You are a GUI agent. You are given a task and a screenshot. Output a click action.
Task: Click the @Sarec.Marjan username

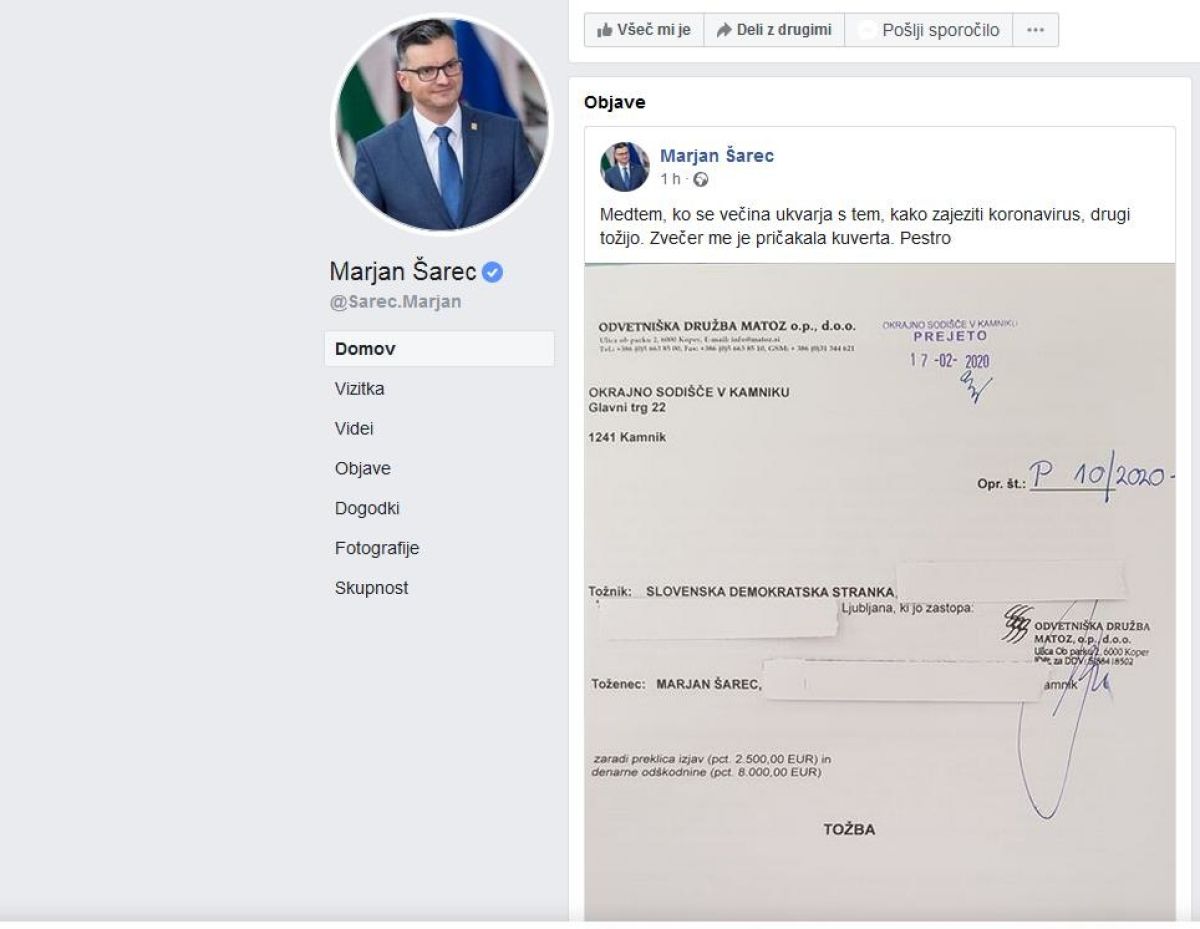point(395,302)
